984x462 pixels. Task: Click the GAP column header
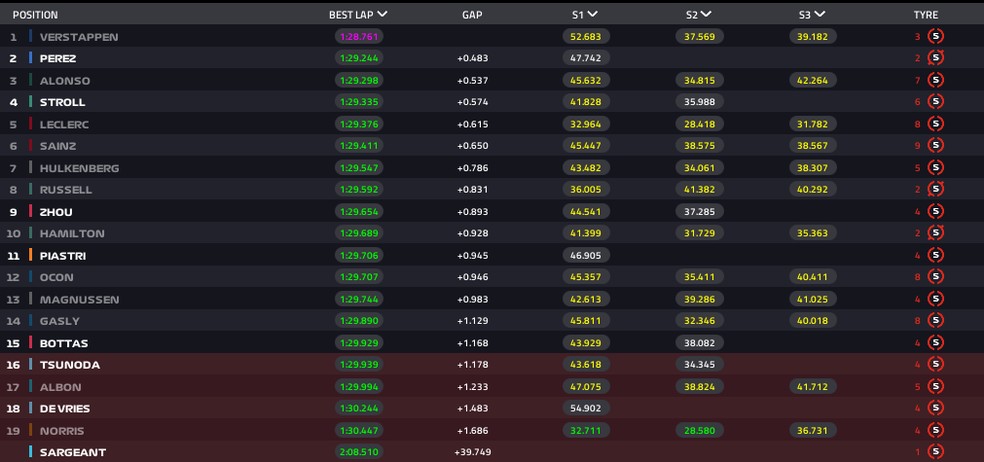pyautogui.click(x=472, y=15)
